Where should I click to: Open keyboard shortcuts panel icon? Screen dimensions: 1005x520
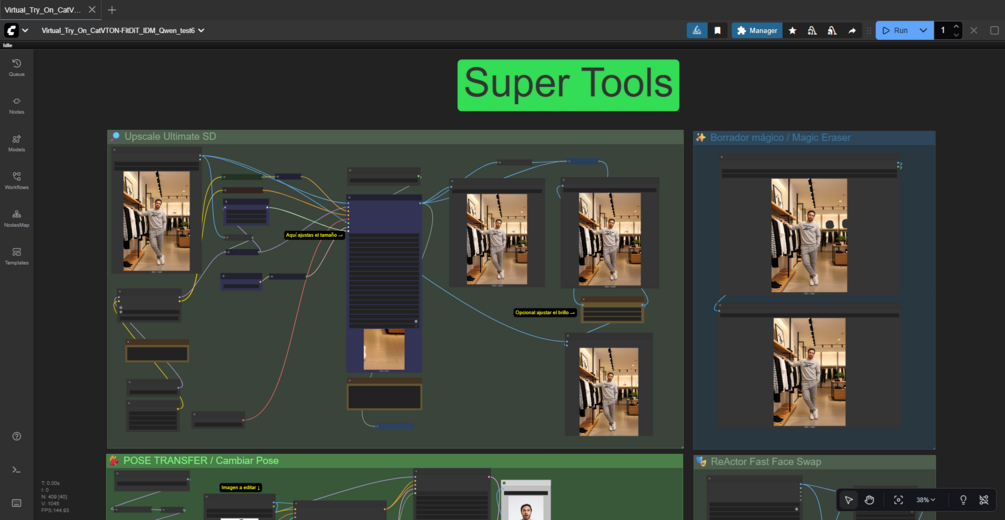(x=17, y=503)
